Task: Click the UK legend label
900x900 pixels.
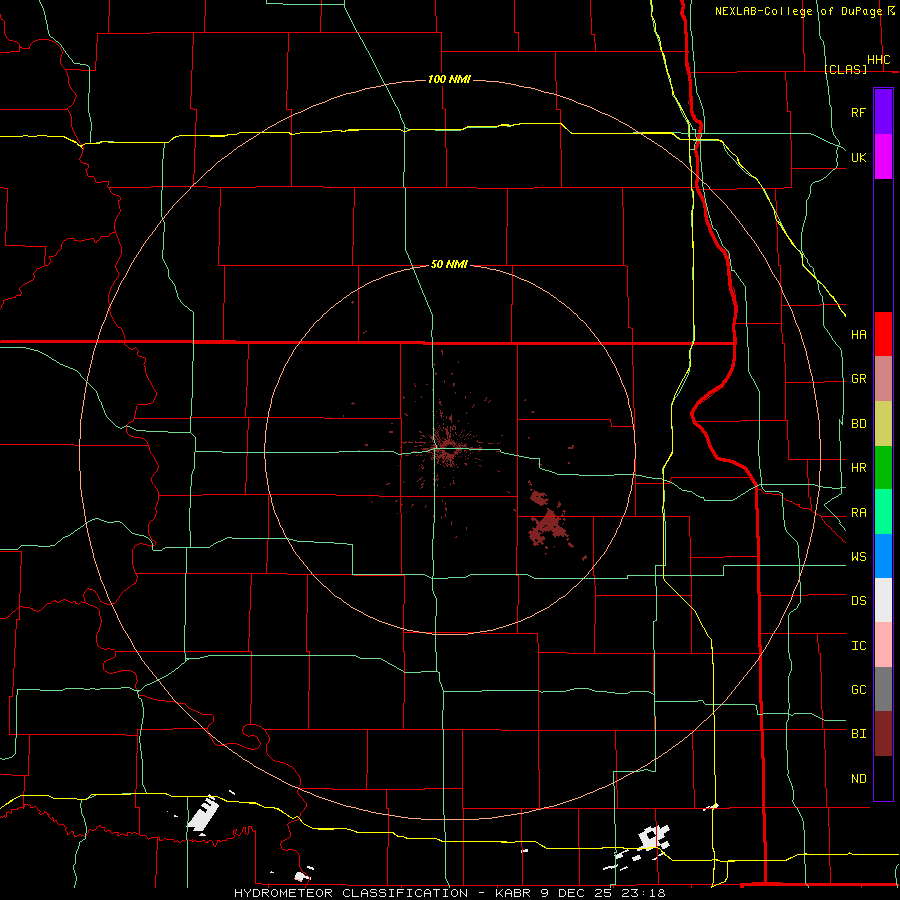Action: 858,157
